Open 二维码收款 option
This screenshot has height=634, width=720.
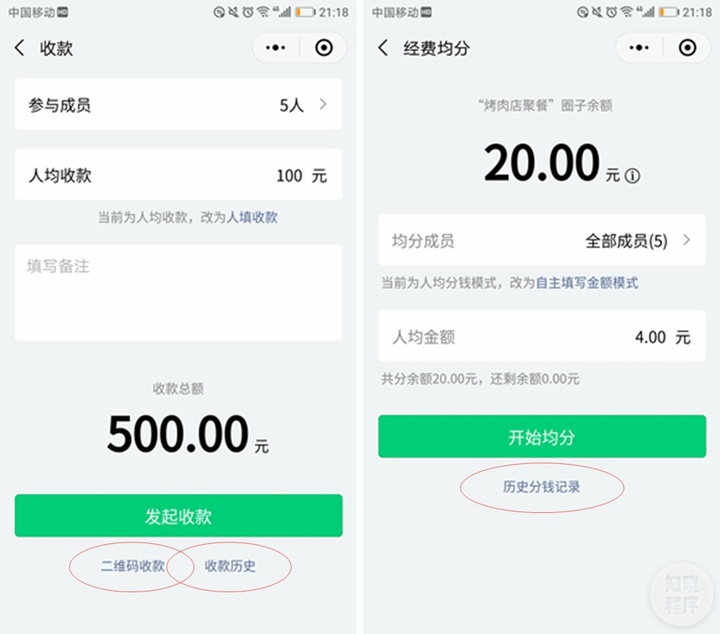click(133, 566)
